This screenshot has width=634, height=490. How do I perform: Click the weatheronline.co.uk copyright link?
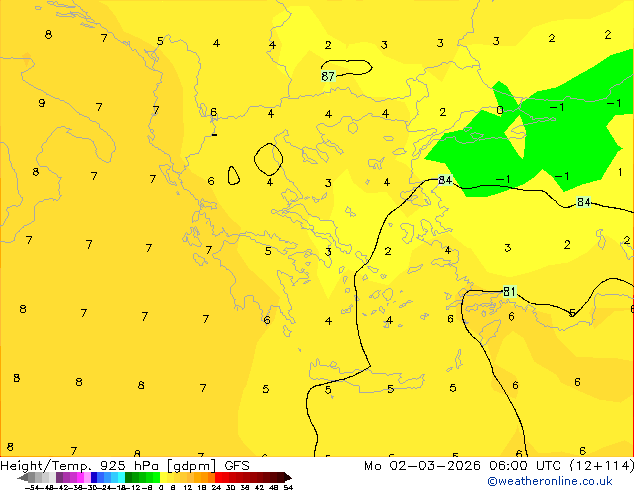[x=550, y=481]
